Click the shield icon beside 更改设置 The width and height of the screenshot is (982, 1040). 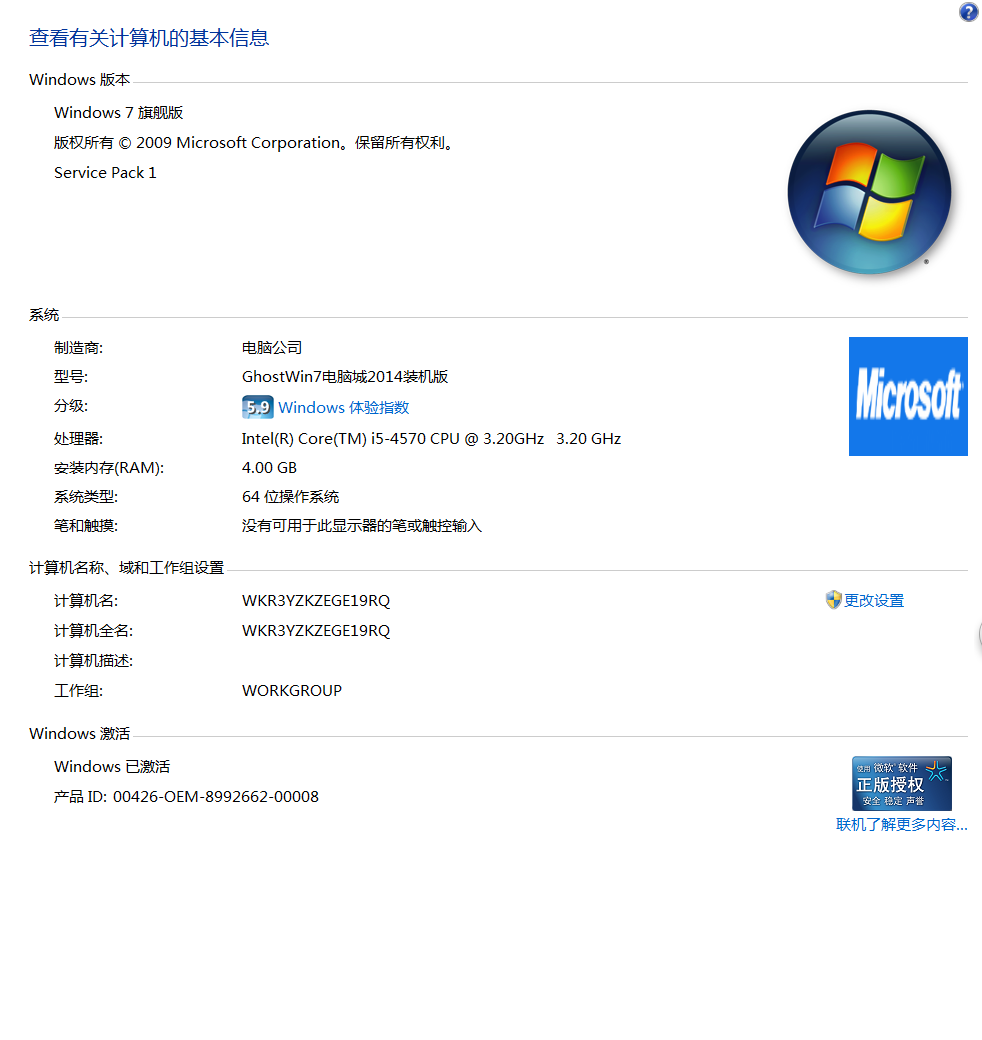pos(833,600)
